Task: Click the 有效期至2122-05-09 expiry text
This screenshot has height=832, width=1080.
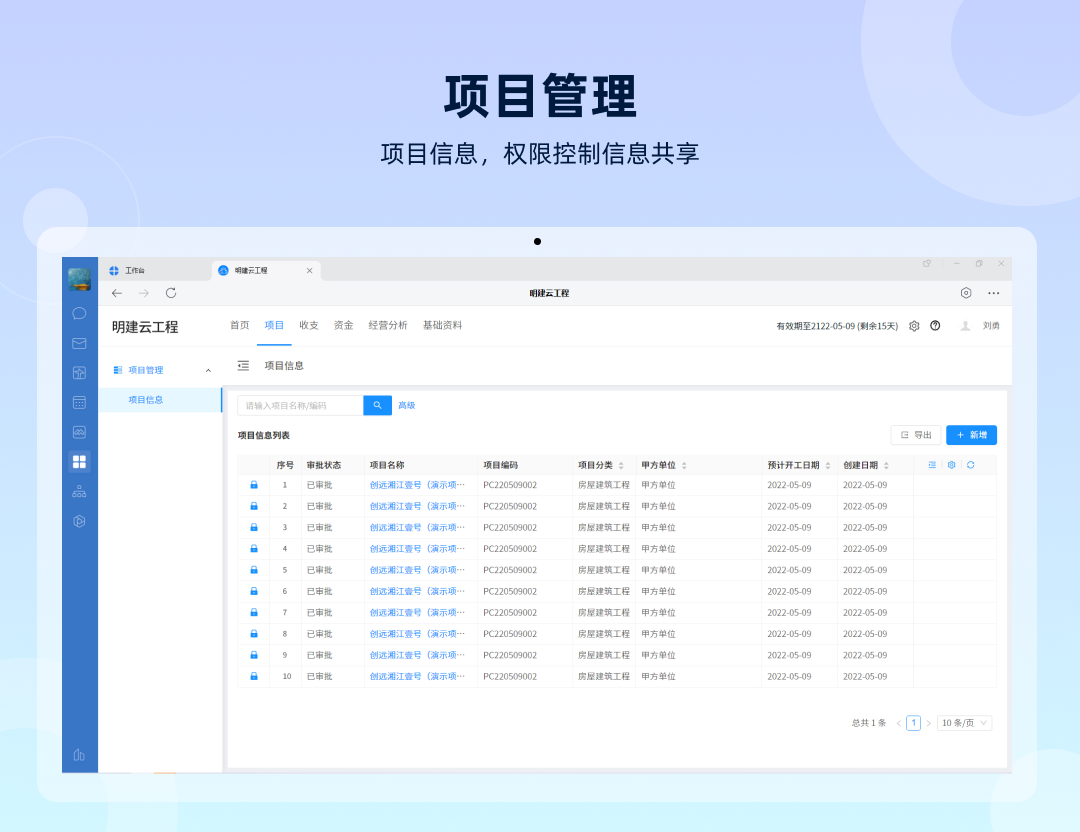Action: click(x=837, y=326)
